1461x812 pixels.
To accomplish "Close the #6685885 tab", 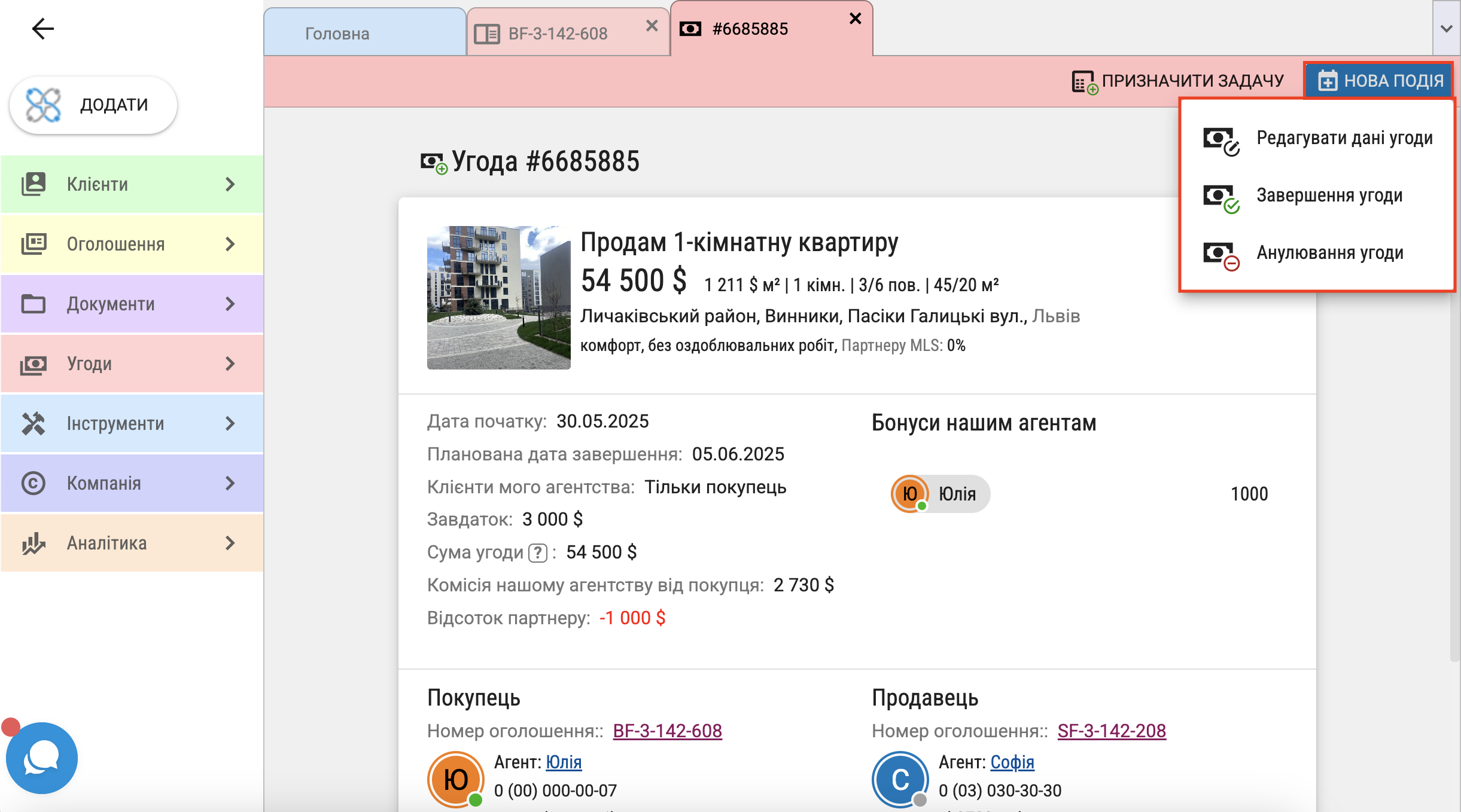I will coord(856,19).
